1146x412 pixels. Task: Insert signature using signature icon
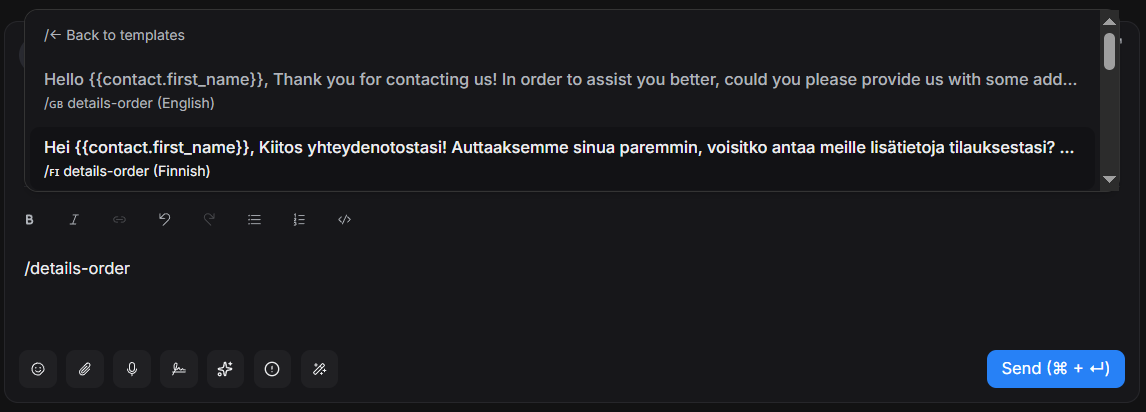pos(179,369)
